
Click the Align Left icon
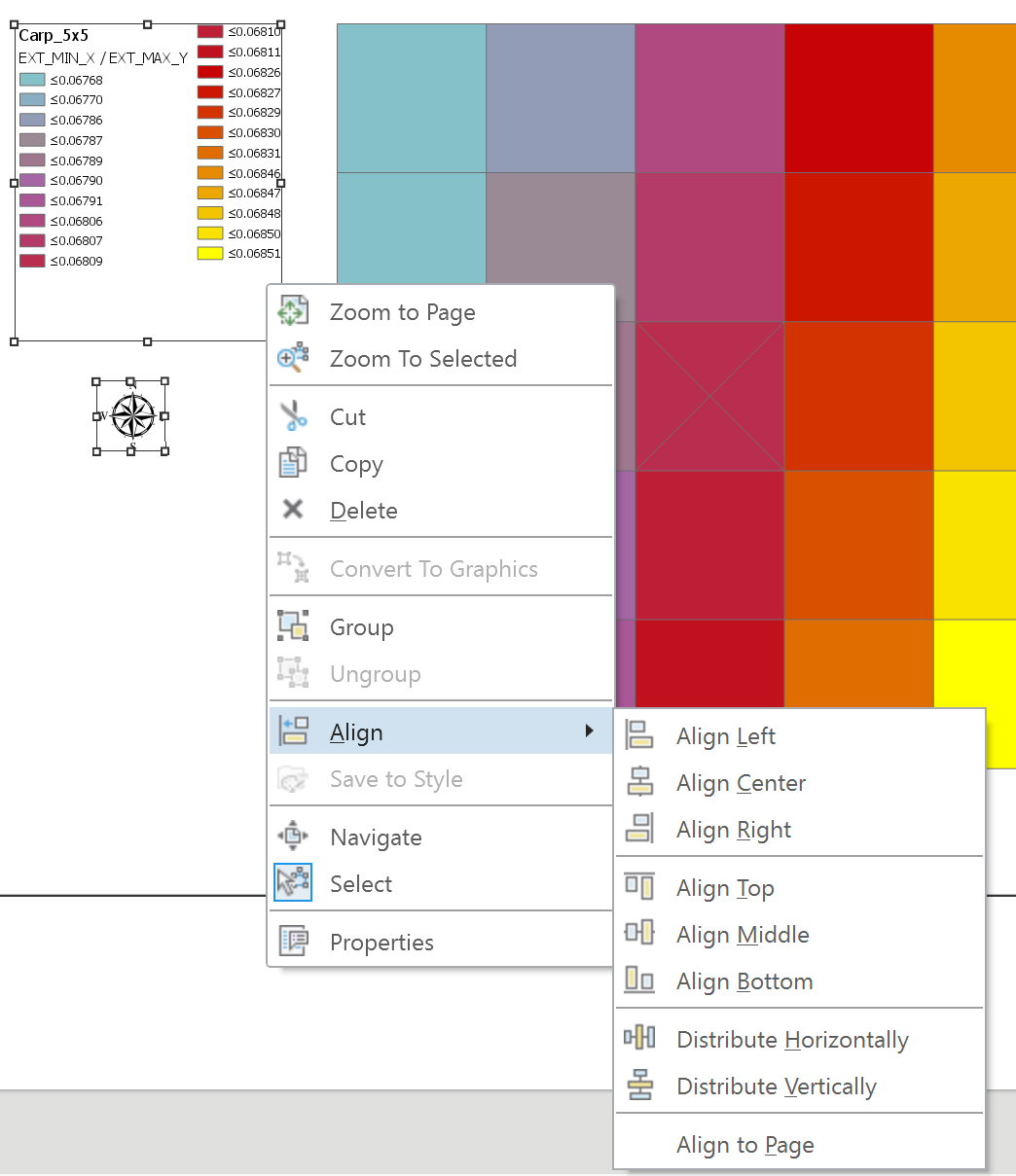coord(639,736)
